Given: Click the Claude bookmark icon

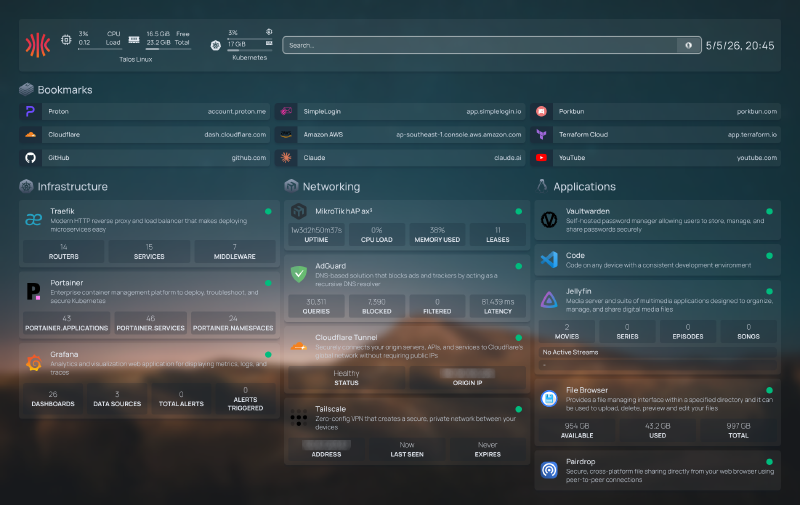Looking at the screenshot, I should click(x=286, y=158).
